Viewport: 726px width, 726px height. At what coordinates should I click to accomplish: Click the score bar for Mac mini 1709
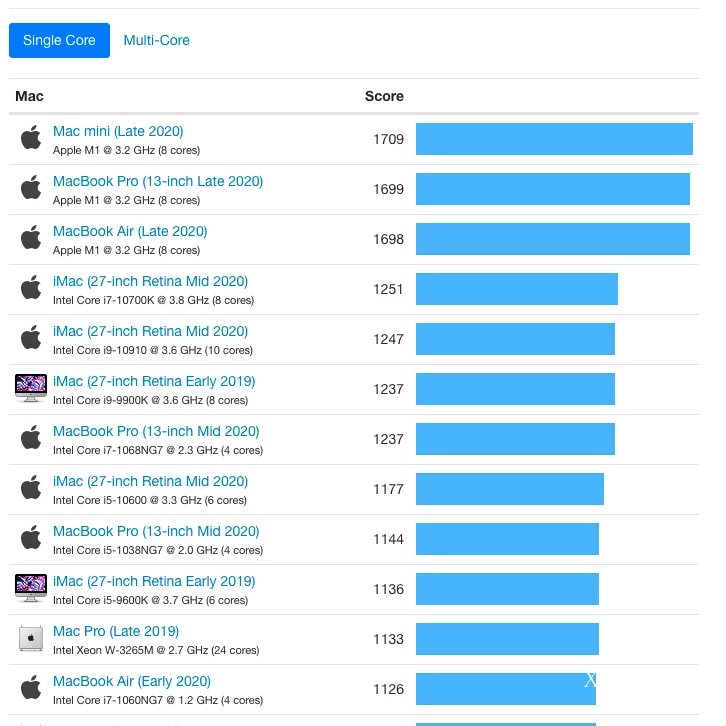554,139
